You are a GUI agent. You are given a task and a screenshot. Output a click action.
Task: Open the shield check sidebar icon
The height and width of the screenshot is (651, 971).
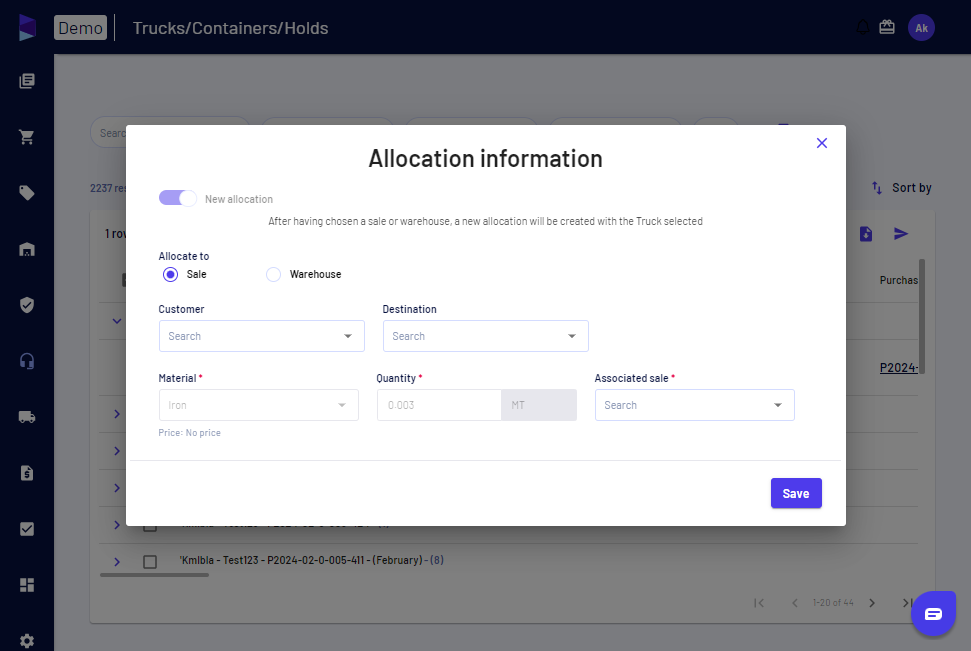(x=27, y=305)
